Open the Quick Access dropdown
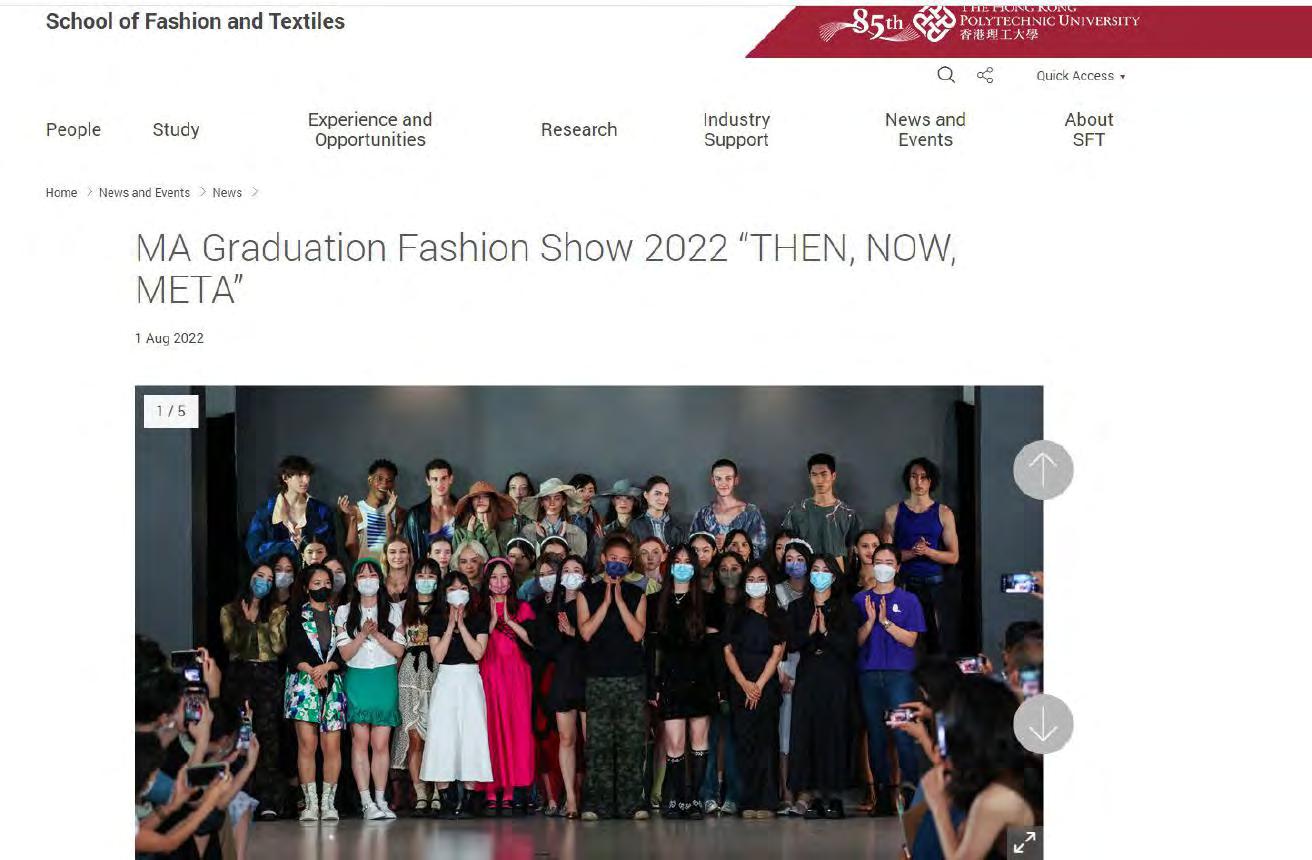1312x860 pixels. point(1080,76)
